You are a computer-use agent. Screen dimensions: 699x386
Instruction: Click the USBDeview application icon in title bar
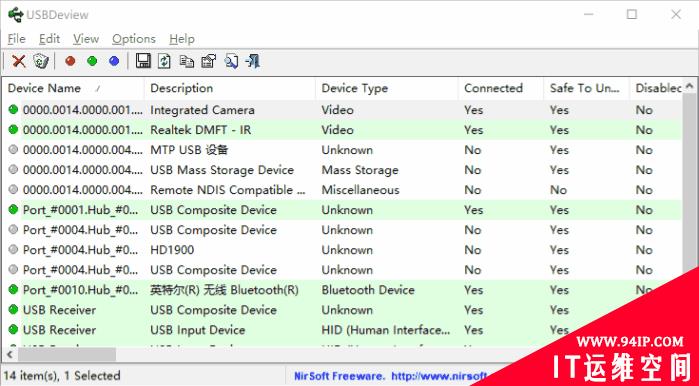point(16,15)
